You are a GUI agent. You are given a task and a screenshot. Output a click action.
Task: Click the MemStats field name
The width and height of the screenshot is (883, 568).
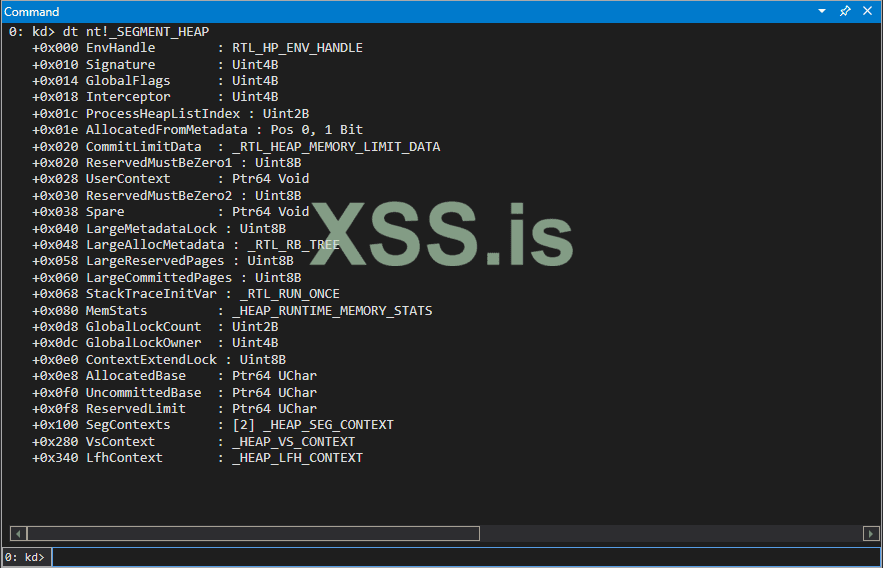click(x=117, y=311)
